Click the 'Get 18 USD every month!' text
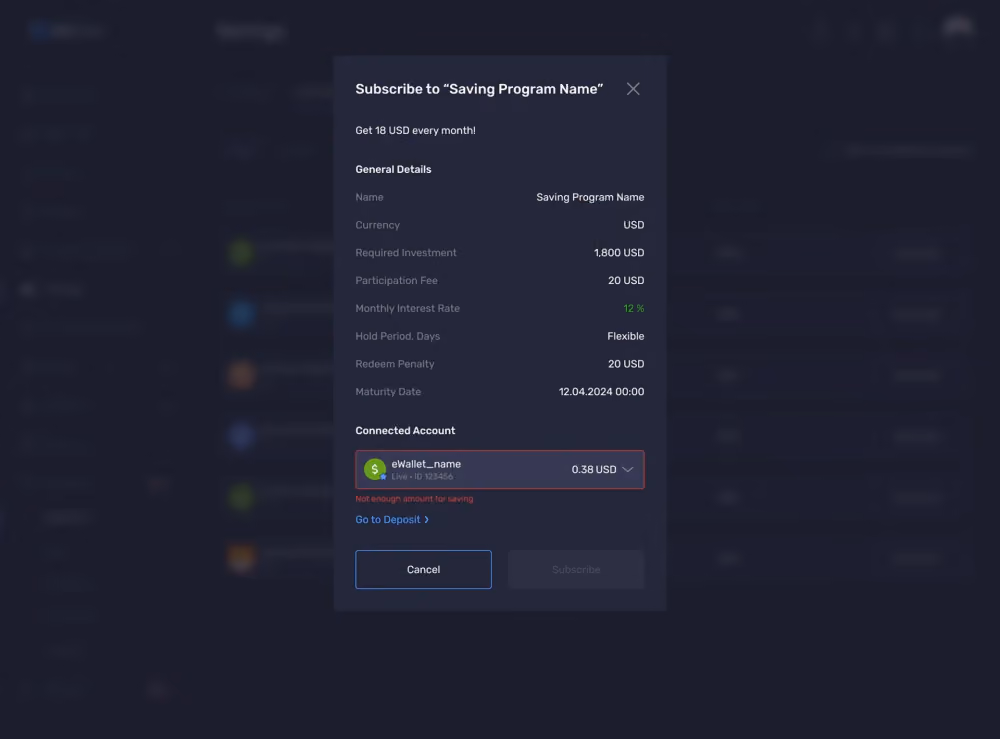The image size is (1000, 739). pos(415,131)
